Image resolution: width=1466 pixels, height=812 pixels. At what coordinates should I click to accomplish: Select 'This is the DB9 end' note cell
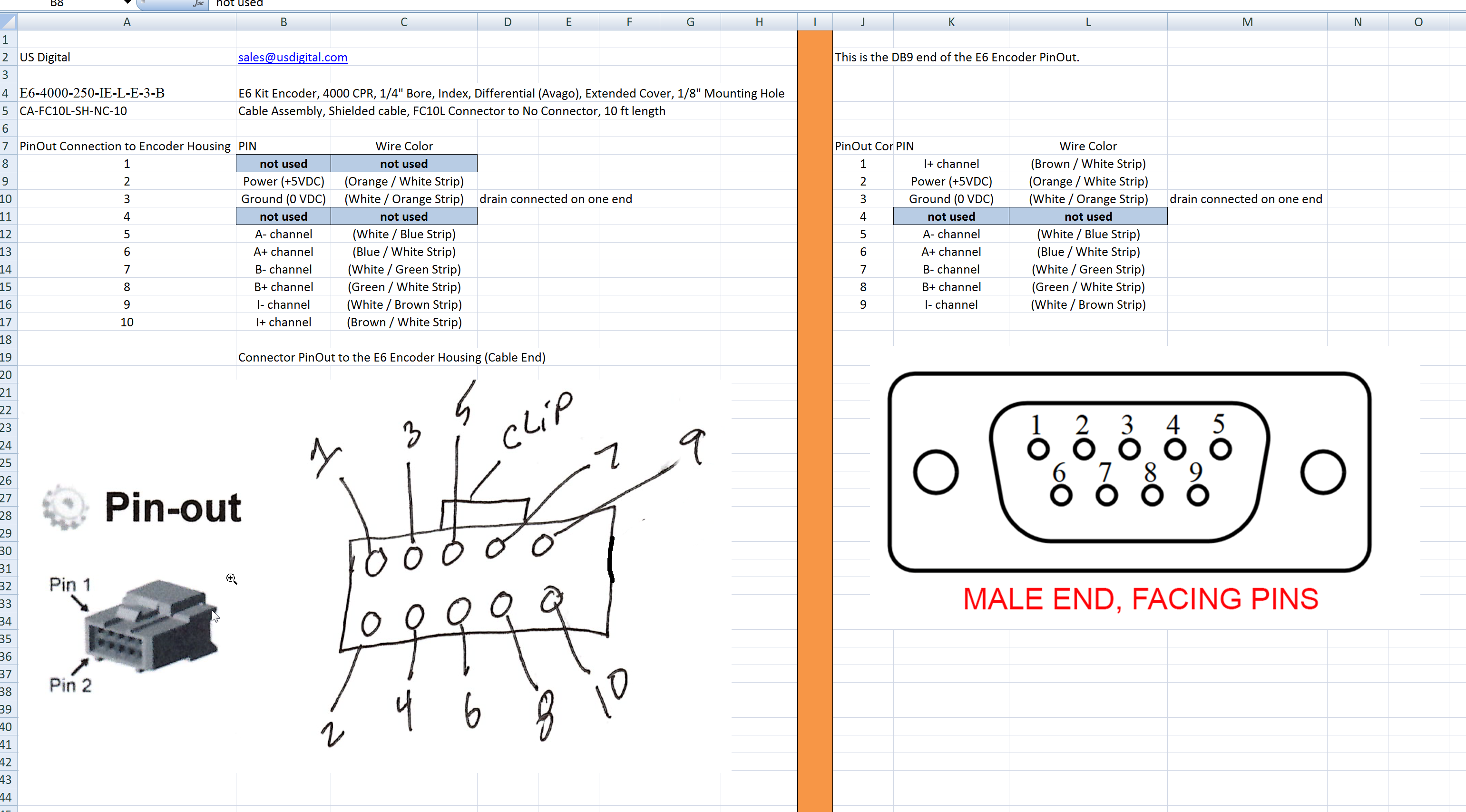pyautogui.click(x=957, y=58)
